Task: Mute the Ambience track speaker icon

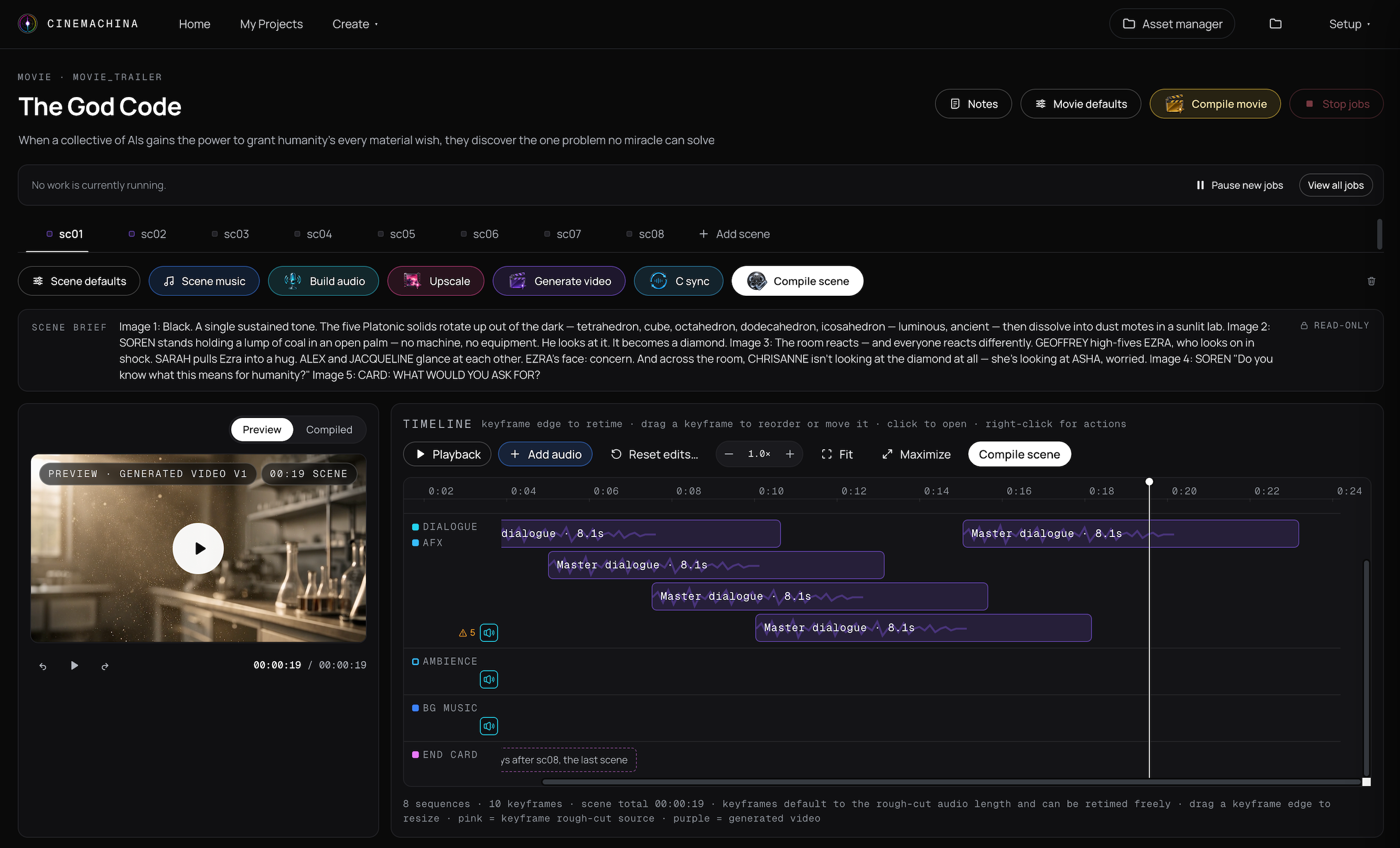Action: click(x=489, y=679)
